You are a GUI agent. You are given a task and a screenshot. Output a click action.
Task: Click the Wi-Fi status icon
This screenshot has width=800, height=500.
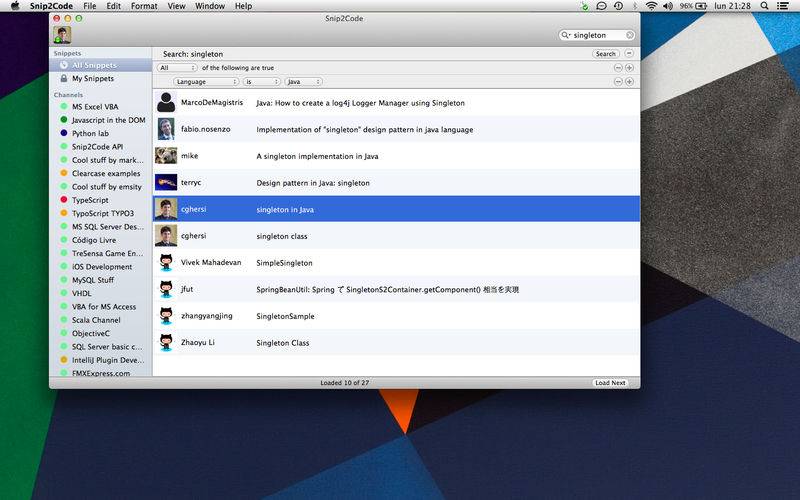tap(652, 6)
